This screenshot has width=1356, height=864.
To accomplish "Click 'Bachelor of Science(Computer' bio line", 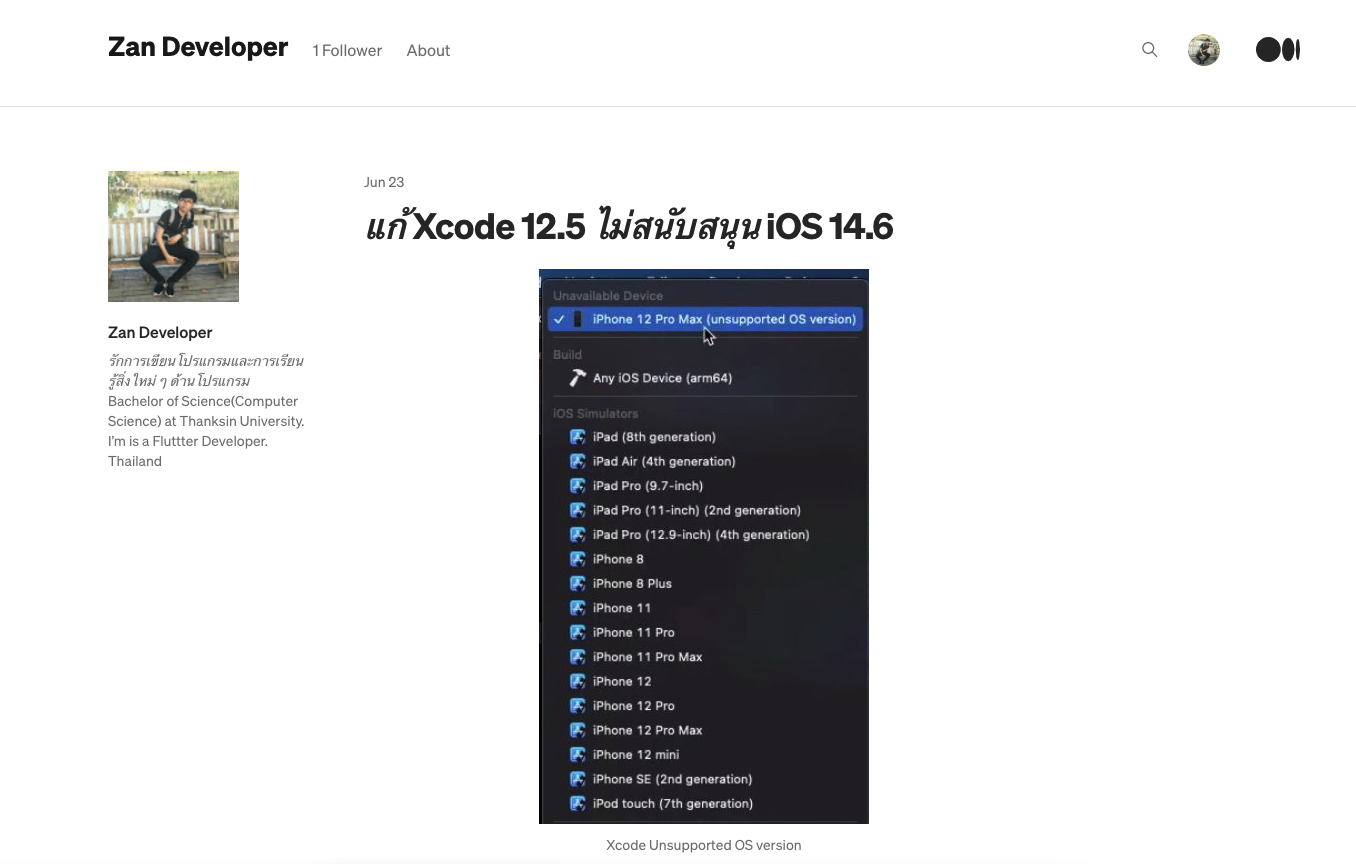I will pyautogui.click(x=203, y=401).
